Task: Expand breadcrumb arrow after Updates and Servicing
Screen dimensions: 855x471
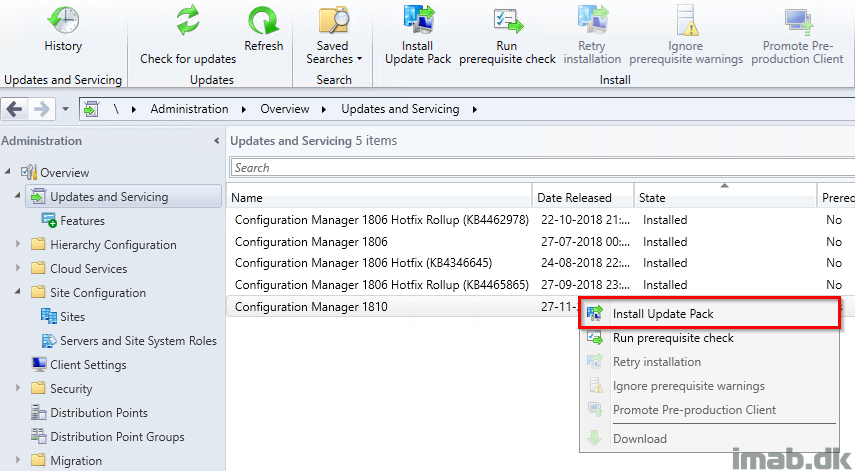Action: pos(475,110)
